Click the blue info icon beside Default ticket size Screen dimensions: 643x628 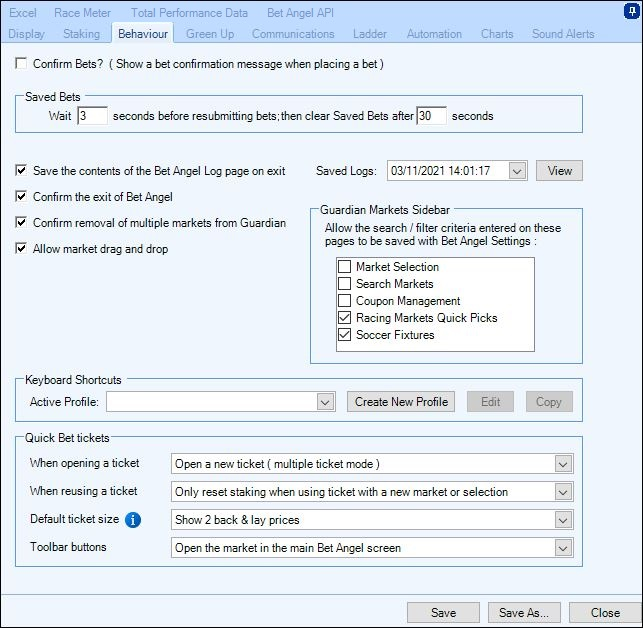click(x=133, y=520)
